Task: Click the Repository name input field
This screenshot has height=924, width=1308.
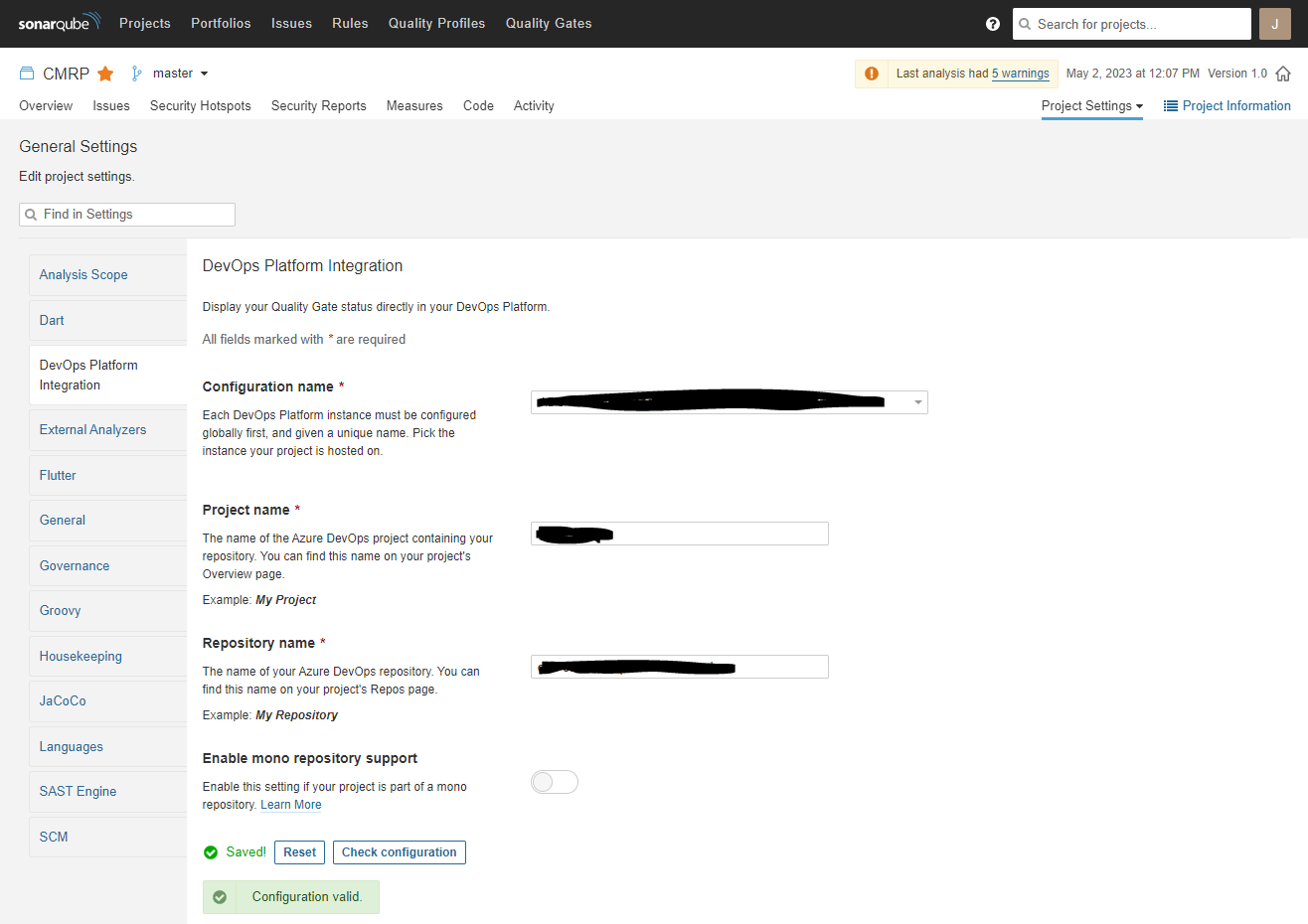Action: 680,667
